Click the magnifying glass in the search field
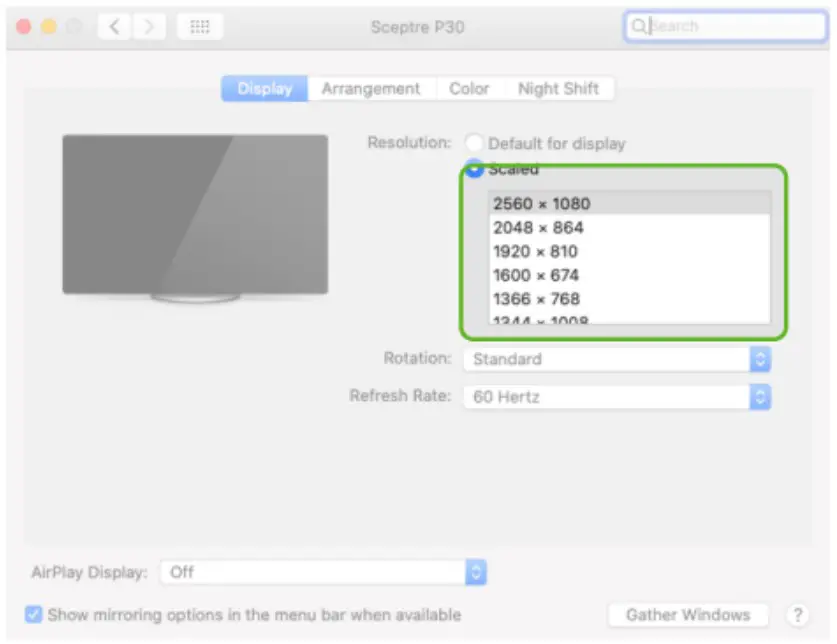This screenshot has width=837, height=644. [x=641, y=26]
